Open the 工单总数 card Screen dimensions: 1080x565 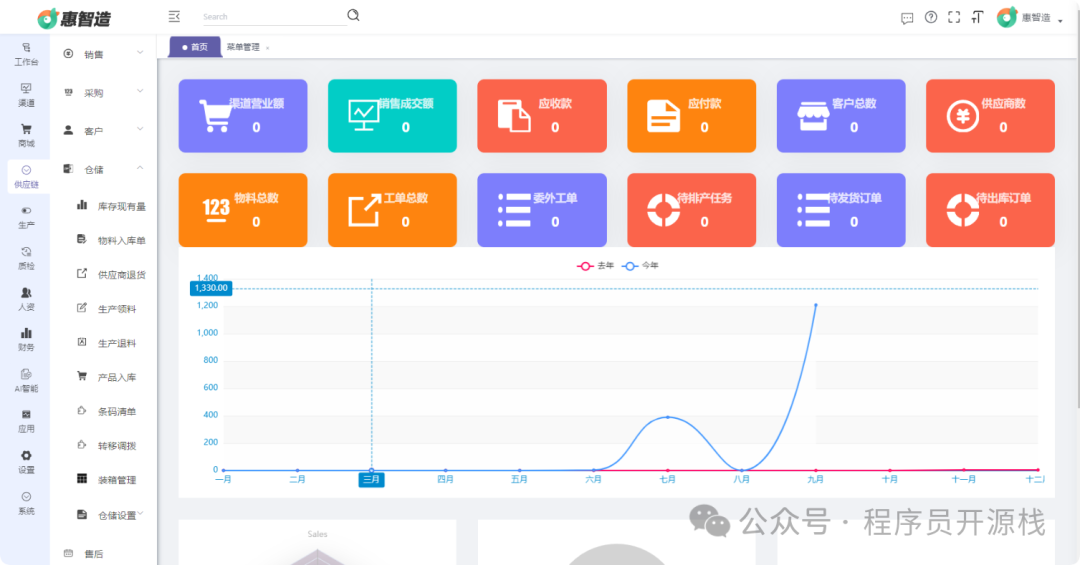tap(392, 209)
